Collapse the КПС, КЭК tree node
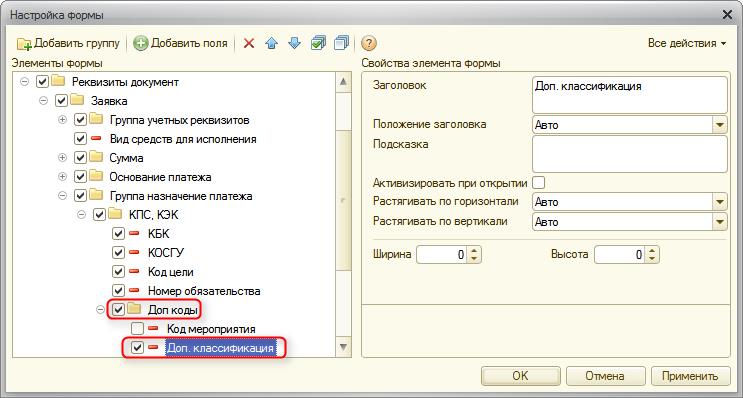Screen dimensions: 743x398 click(81, 215)
